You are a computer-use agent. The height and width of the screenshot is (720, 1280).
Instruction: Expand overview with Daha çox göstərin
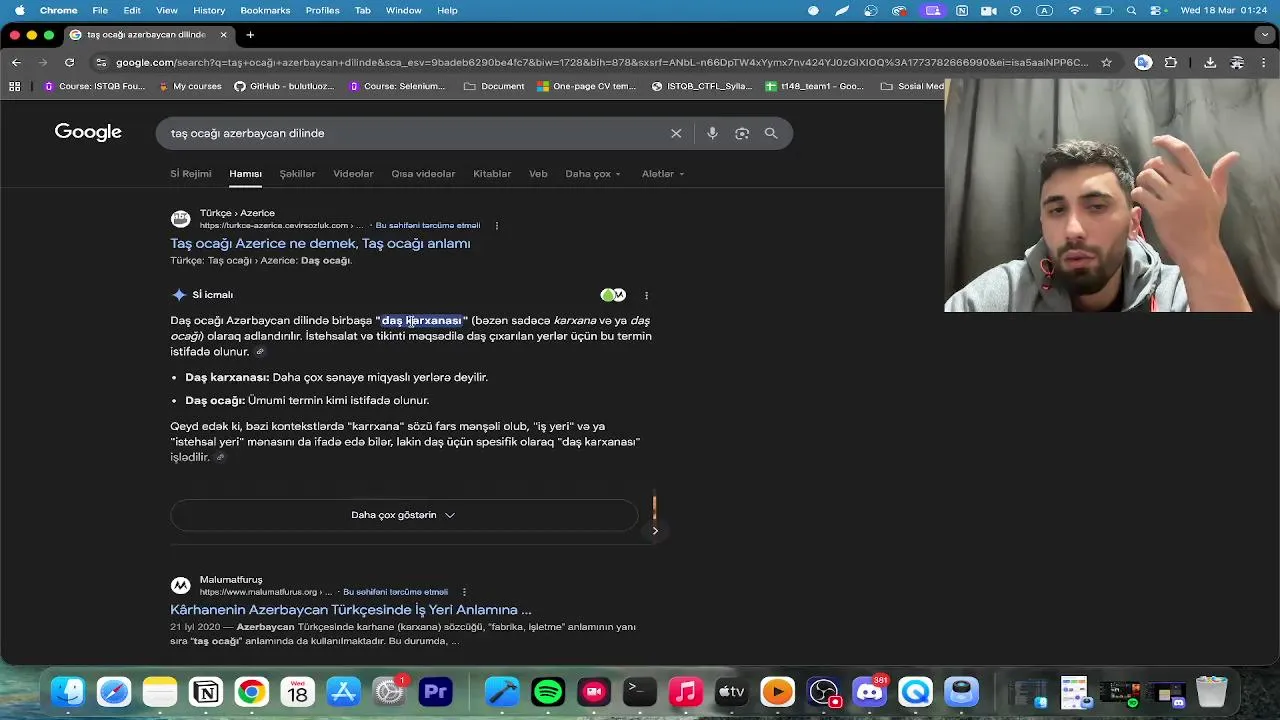(404, 515)
